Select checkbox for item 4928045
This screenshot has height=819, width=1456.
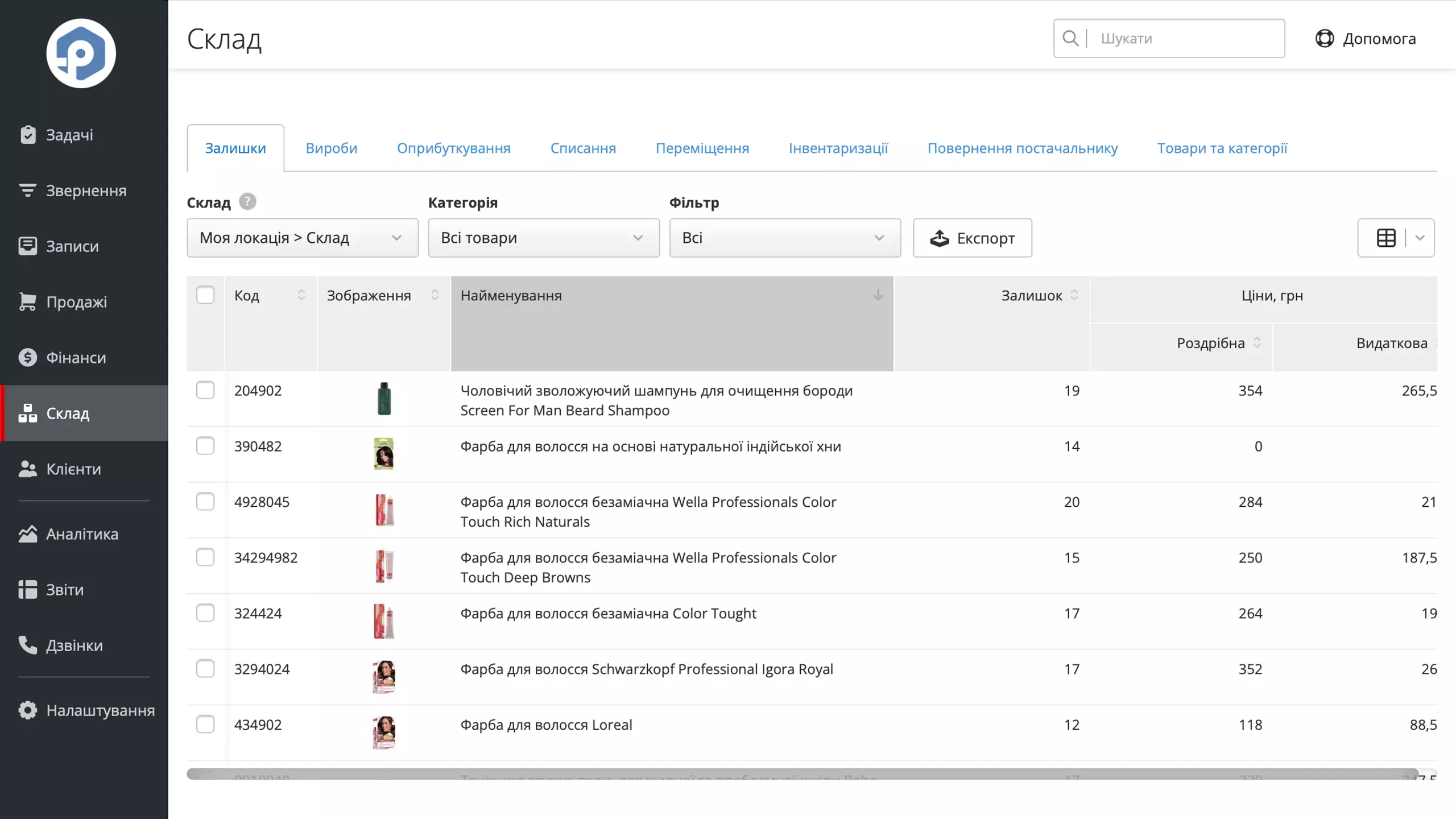(205, 502)
